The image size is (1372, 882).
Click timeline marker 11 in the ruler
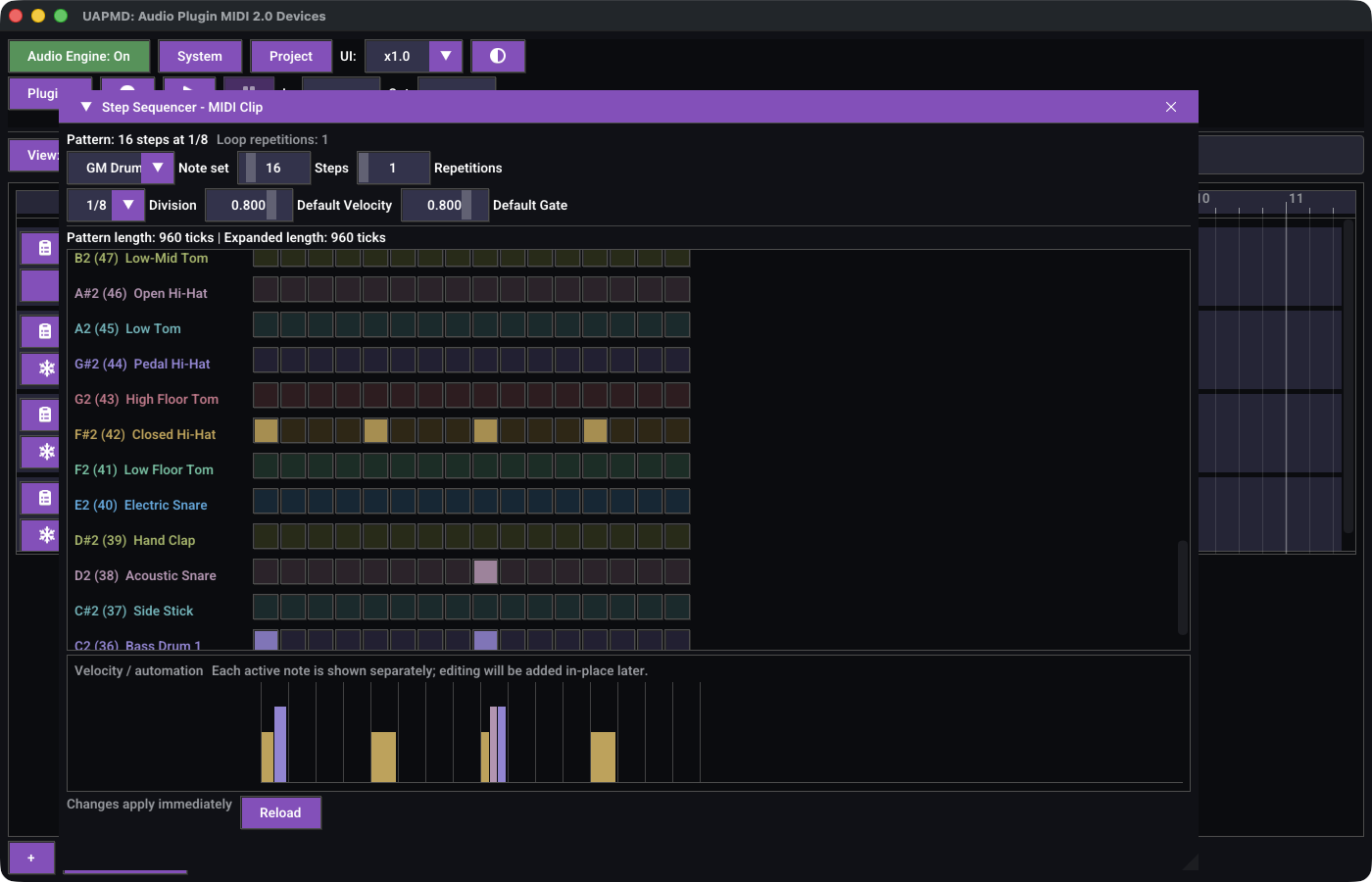tap(1296, 198)
